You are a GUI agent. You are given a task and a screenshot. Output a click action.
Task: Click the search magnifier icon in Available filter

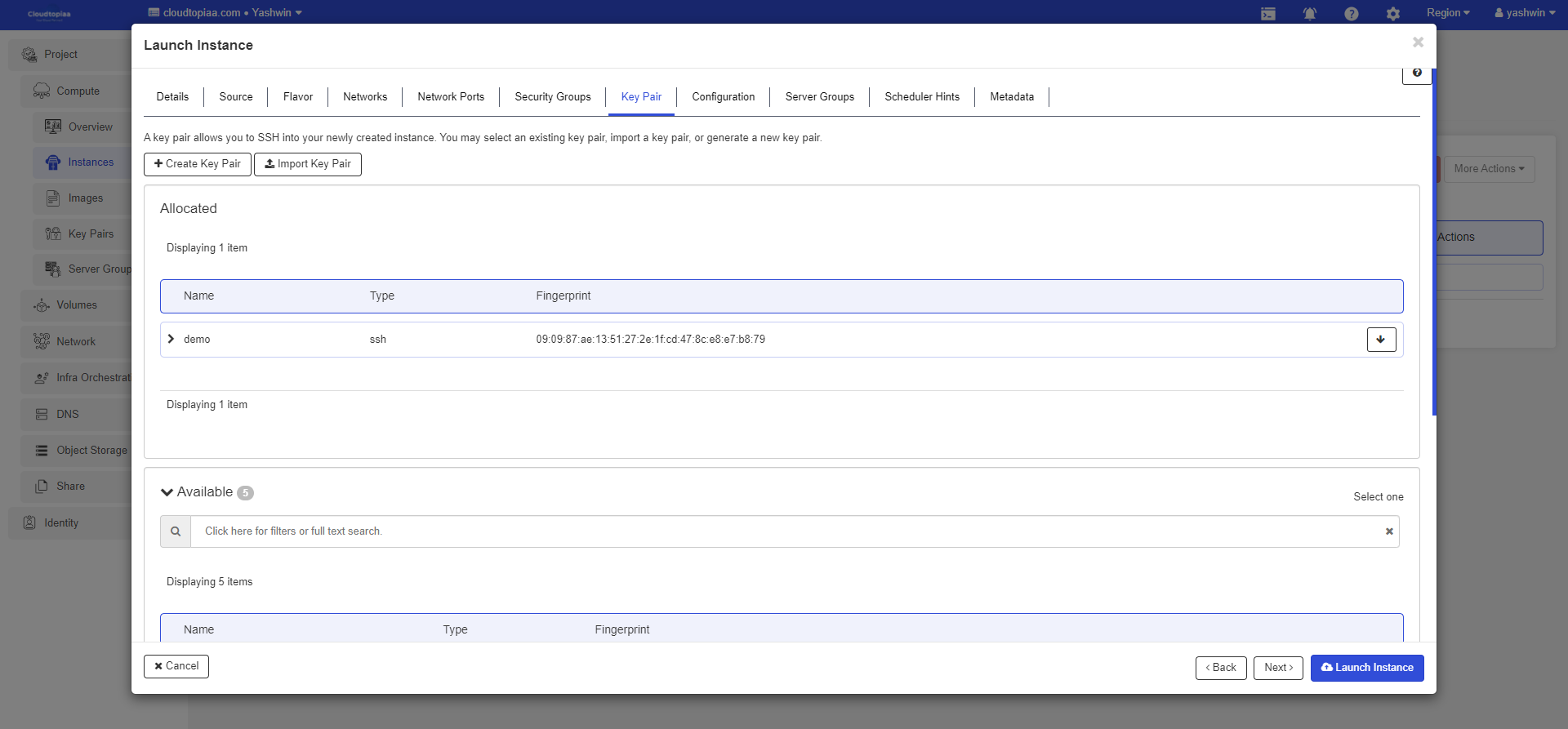coord(176,531)
